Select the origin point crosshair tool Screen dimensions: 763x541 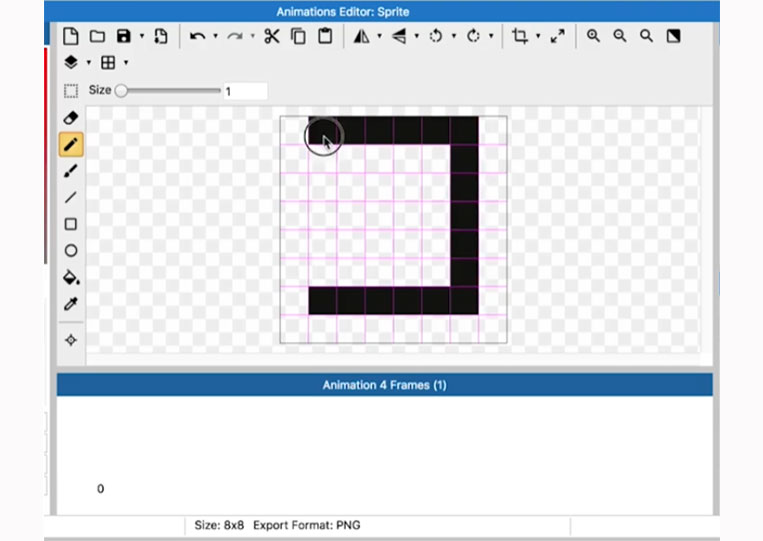coord(71,340)
